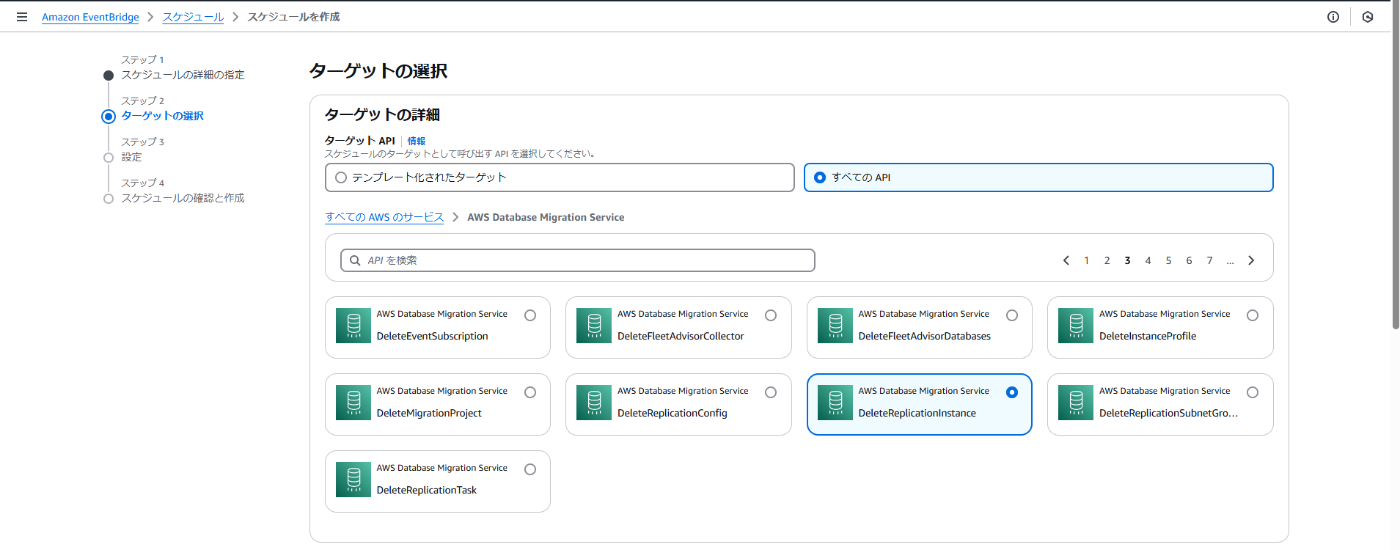1400x550 pixels.
Task: Go to pagination page 7
Action: 1209,260
